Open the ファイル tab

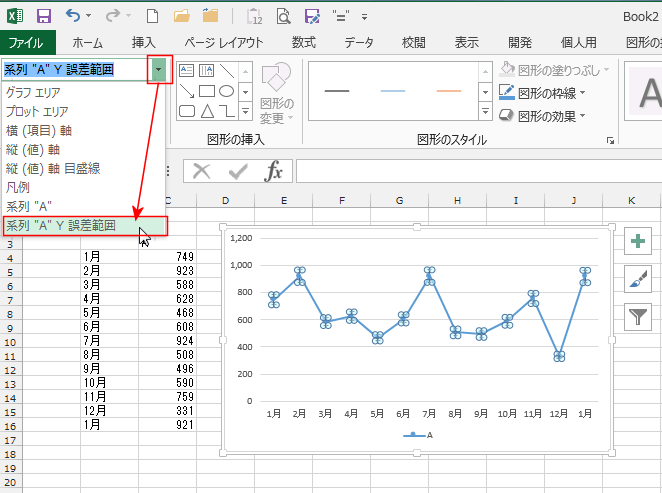pos(26,42)
